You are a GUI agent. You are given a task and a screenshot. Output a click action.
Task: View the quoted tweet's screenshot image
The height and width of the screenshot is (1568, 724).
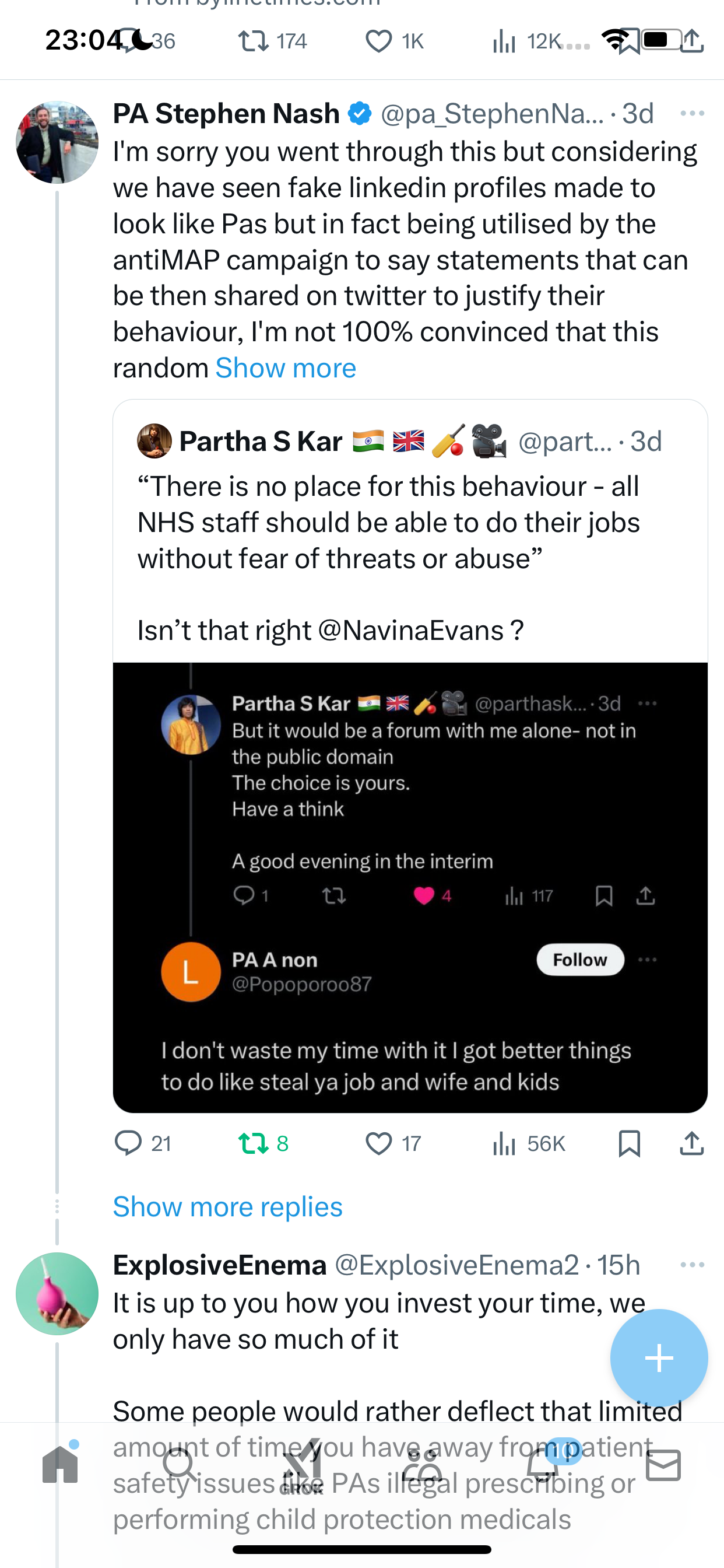[x=410, y=887]
